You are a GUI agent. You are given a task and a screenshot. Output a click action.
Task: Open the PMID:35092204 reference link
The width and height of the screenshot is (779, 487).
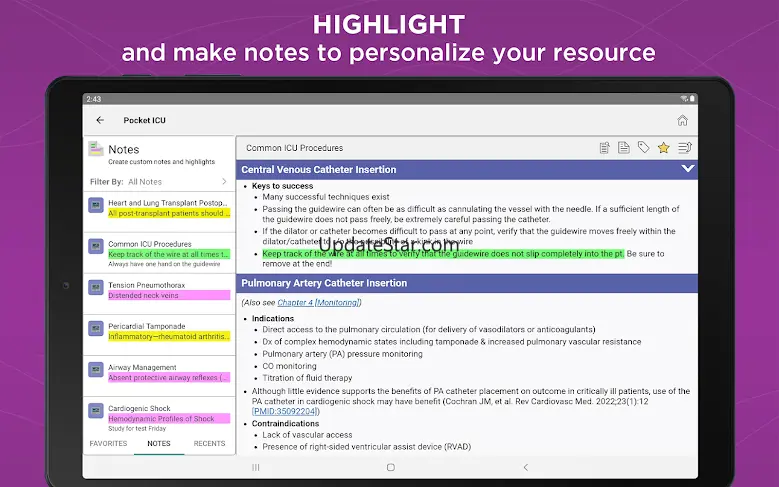click(x=285, y=411)
